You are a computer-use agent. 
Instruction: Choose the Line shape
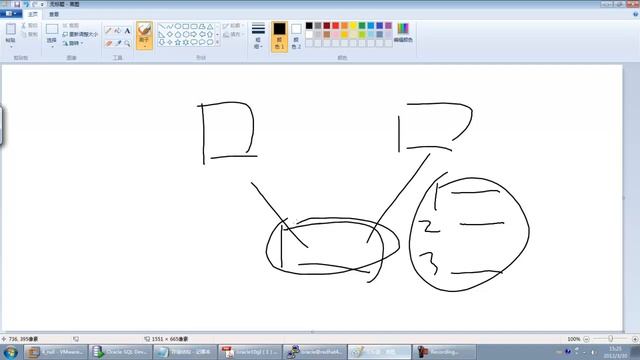point(162,27)
